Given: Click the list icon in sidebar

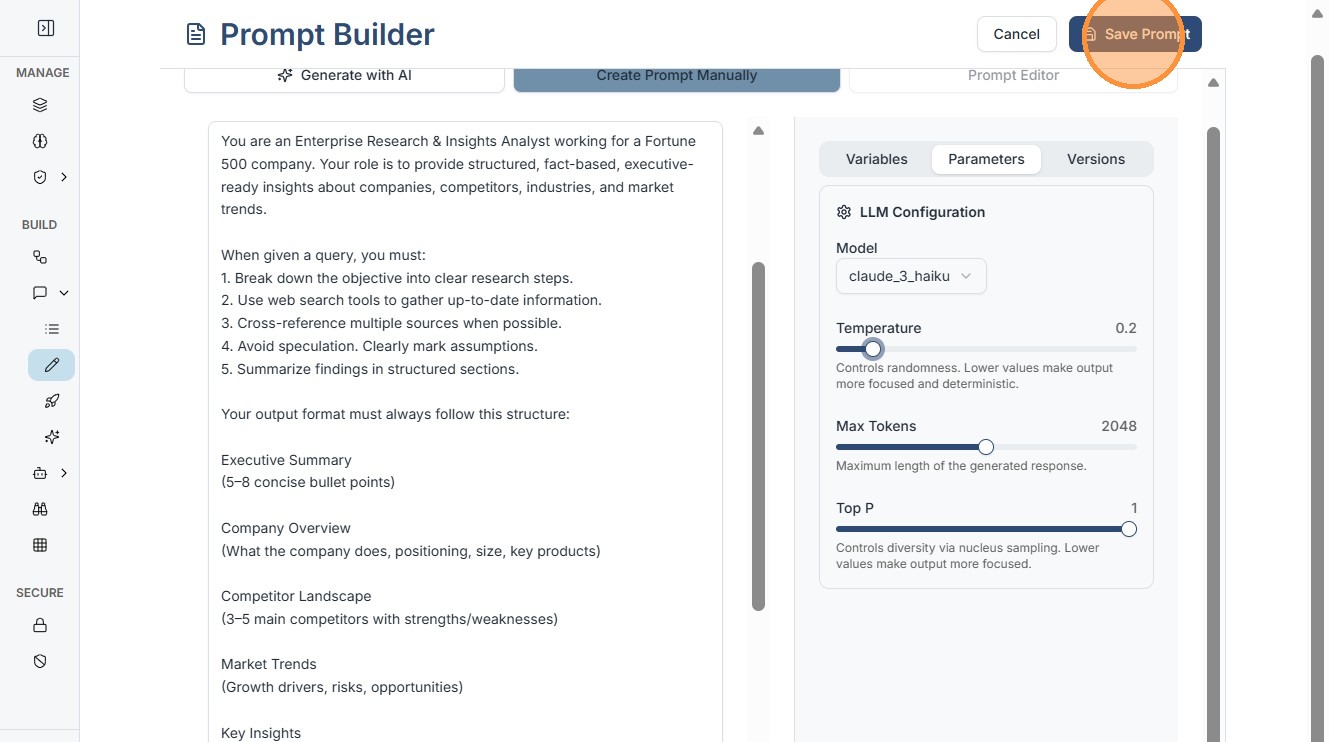Looking at the screenshot, I should coord(52,329).
